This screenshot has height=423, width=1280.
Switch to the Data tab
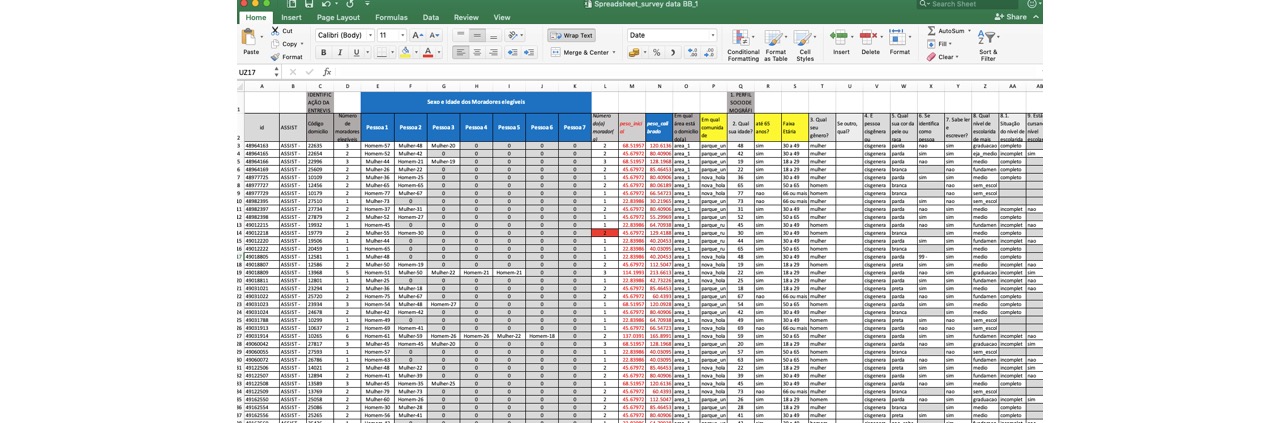[430, 17]
